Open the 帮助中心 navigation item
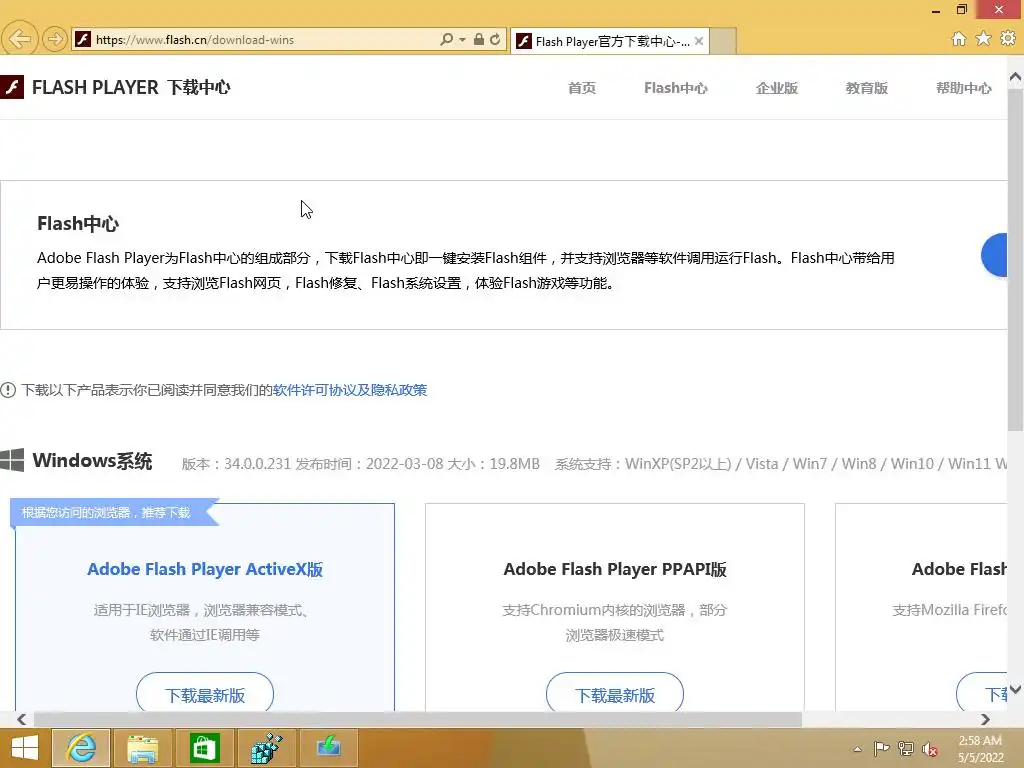This screenshot has width=1024, height=768. (964, 88)
